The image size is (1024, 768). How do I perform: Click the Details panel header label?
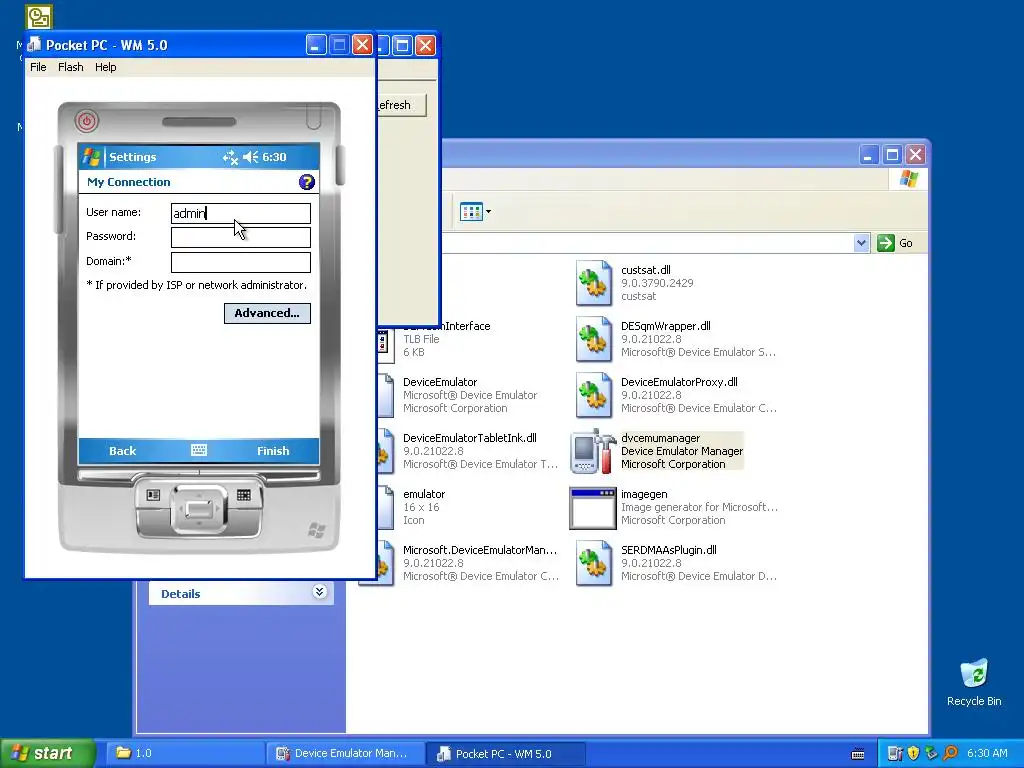181,594
